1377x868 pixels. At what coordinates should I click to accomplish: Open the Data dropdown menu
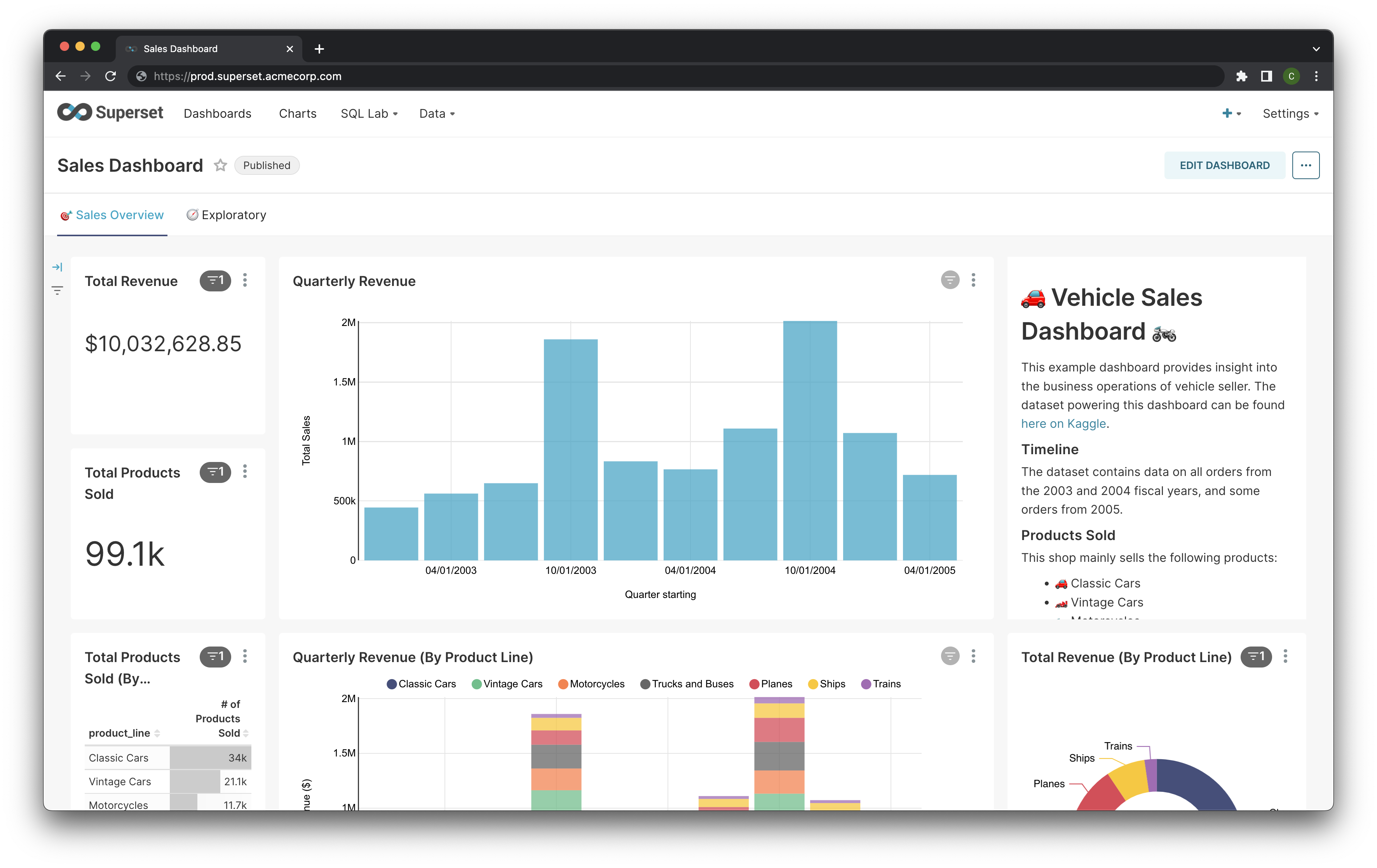pos(437,114)
